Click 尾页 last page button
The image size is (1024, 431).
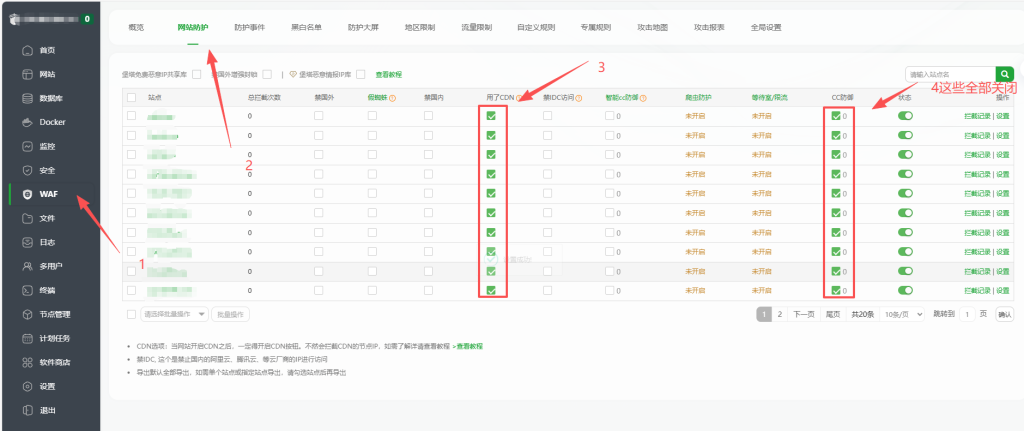coord(833,314)
